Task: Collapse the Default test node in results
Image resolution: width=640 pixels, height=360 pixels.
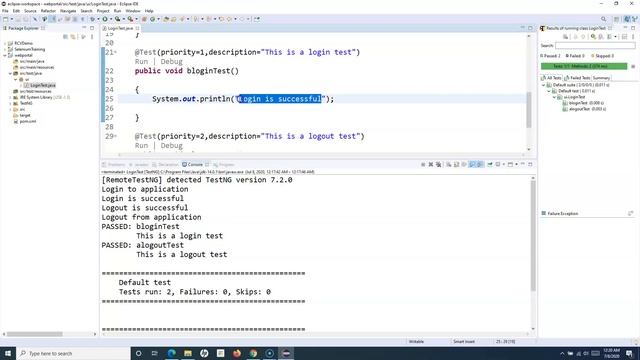Action: click(549, 91)
